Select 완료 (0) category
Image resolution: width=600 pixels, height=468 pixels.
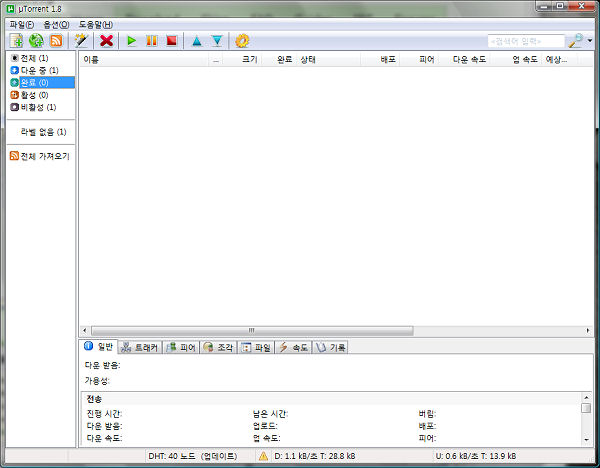[x=42, y=83]
